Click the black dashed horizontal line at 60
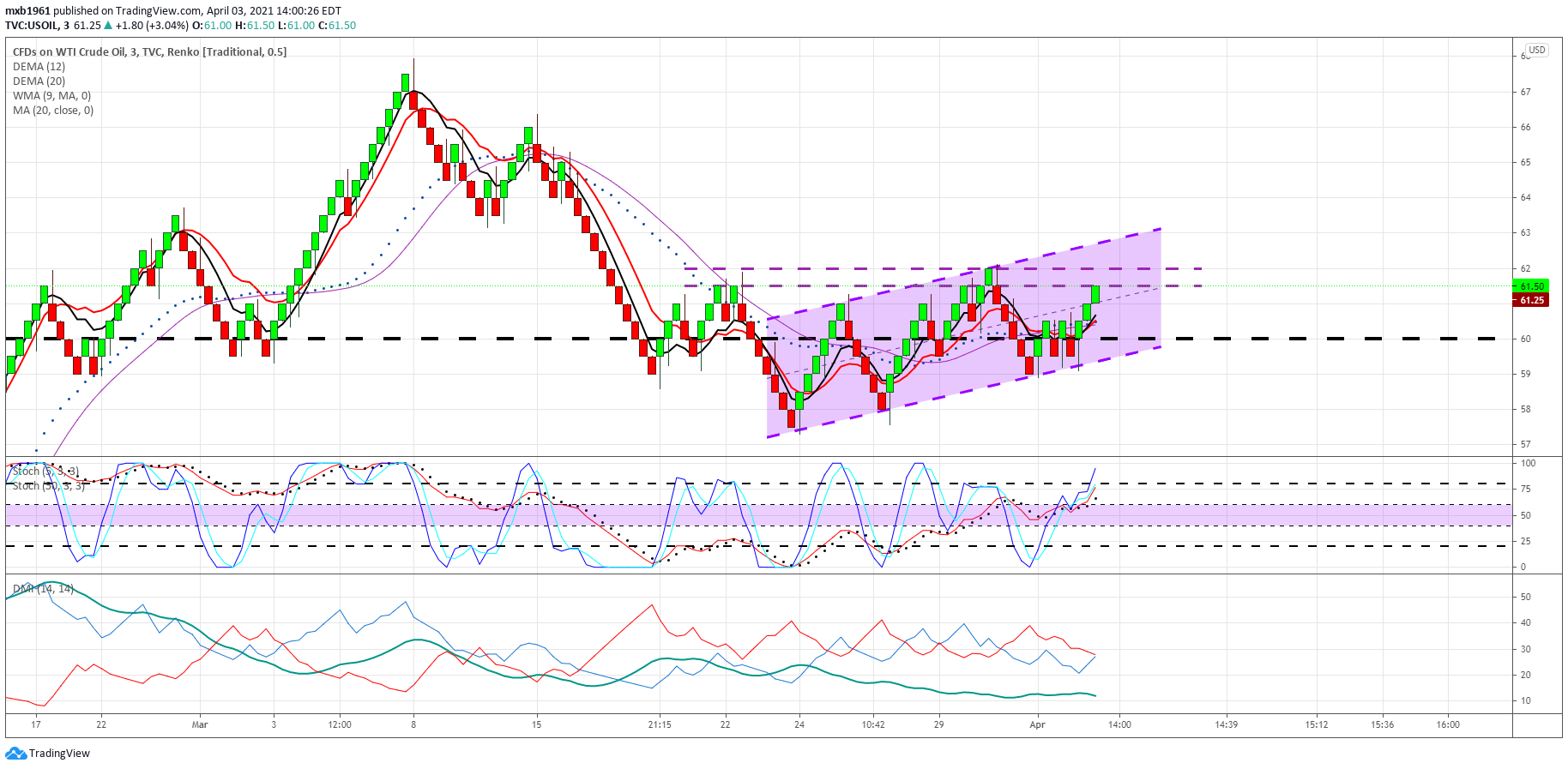The height and width of the screenshot is (769, 1568). pos(751,339)
